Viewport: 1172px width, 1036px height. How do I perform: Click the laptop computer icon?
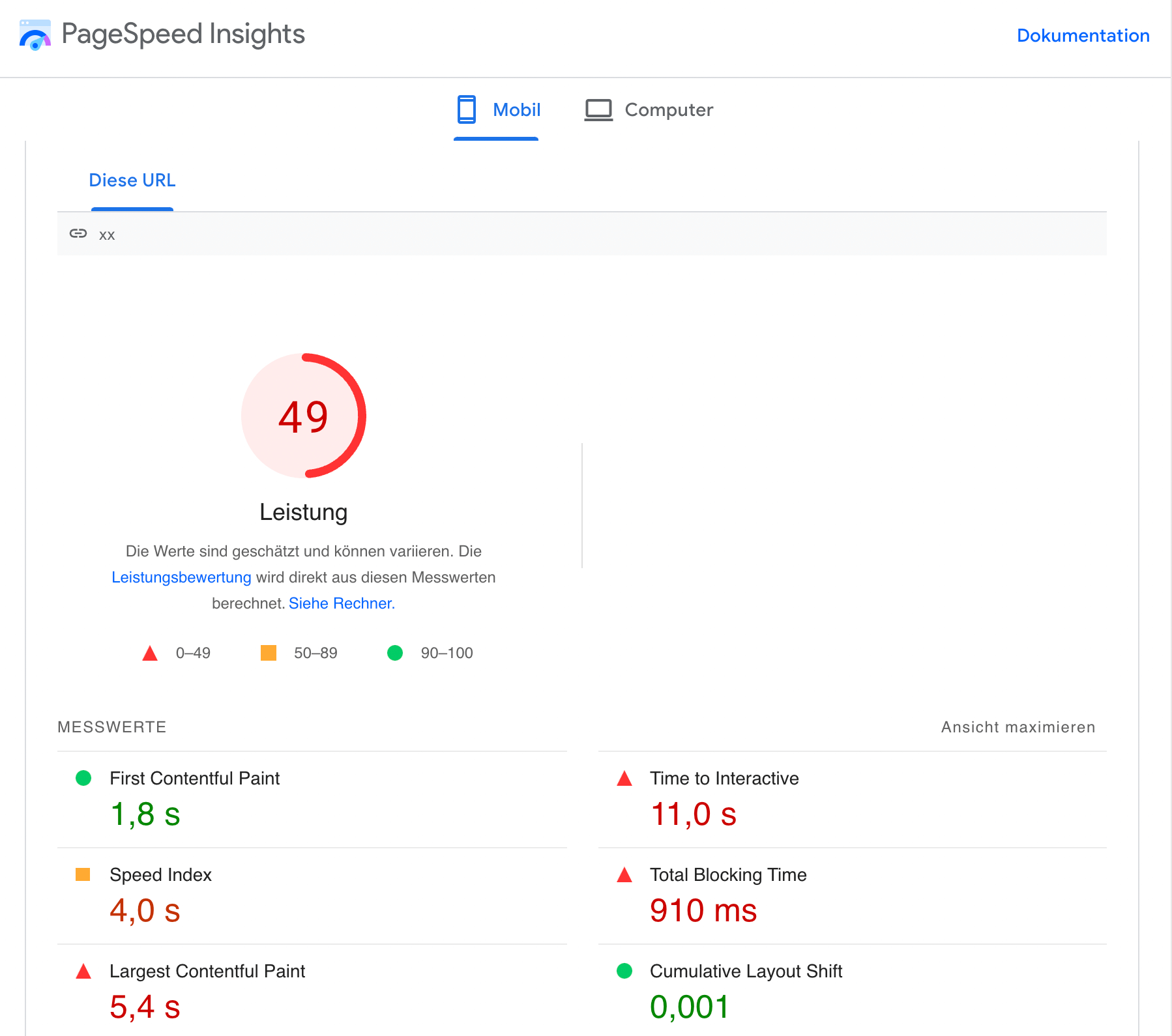pos(598,109)
